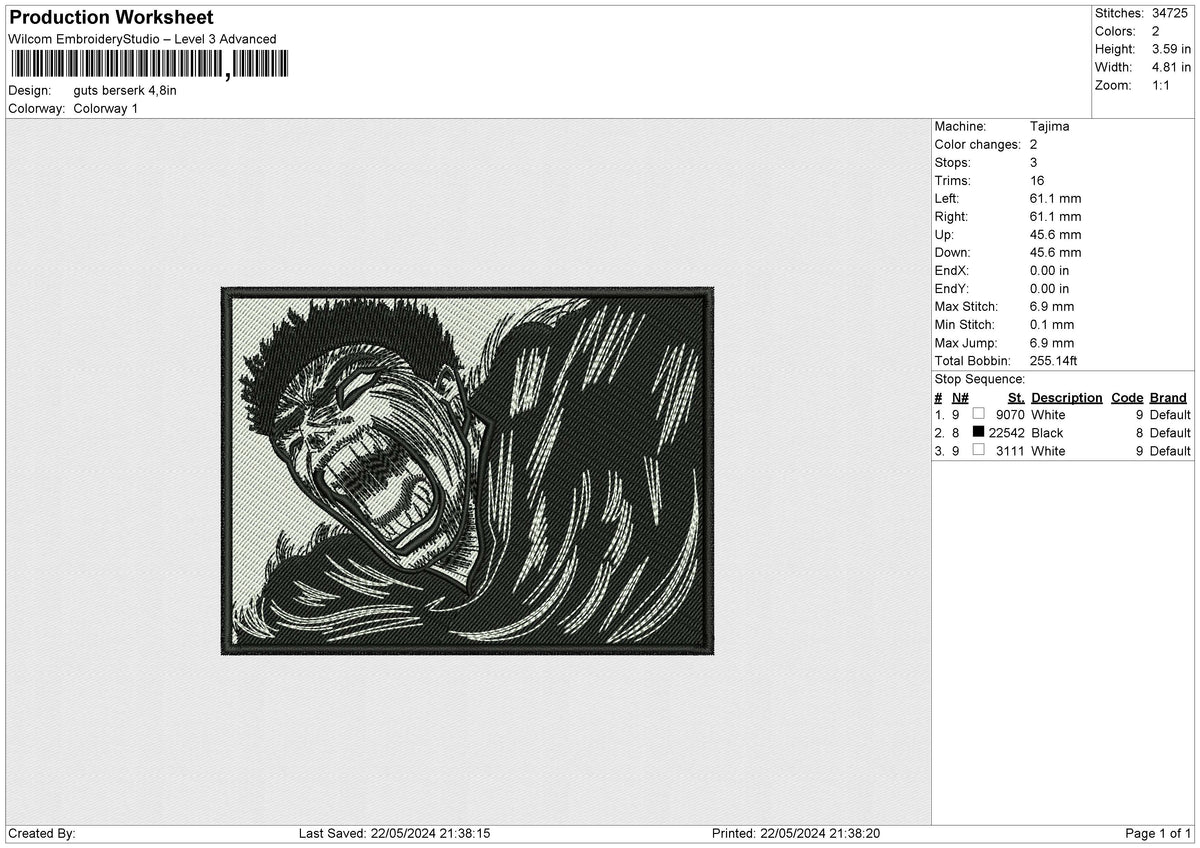Click the EndX value '0.00 in'

[x=1050, y=270]
